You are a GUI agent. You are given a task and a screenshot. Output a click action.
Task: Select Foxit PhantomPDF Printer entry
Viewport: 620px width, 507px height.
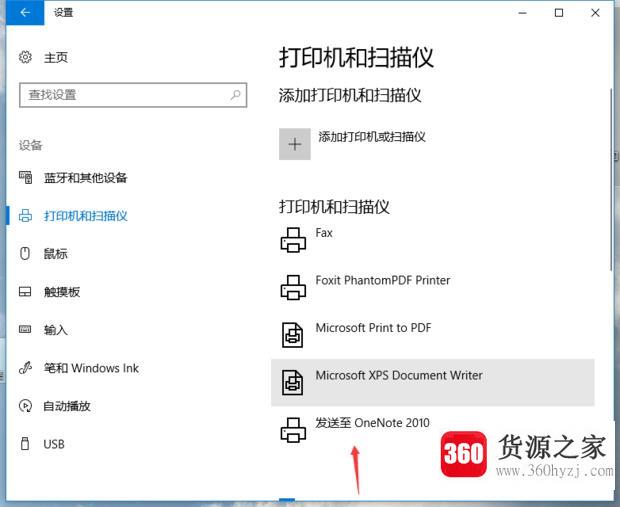tap(433, 288)
